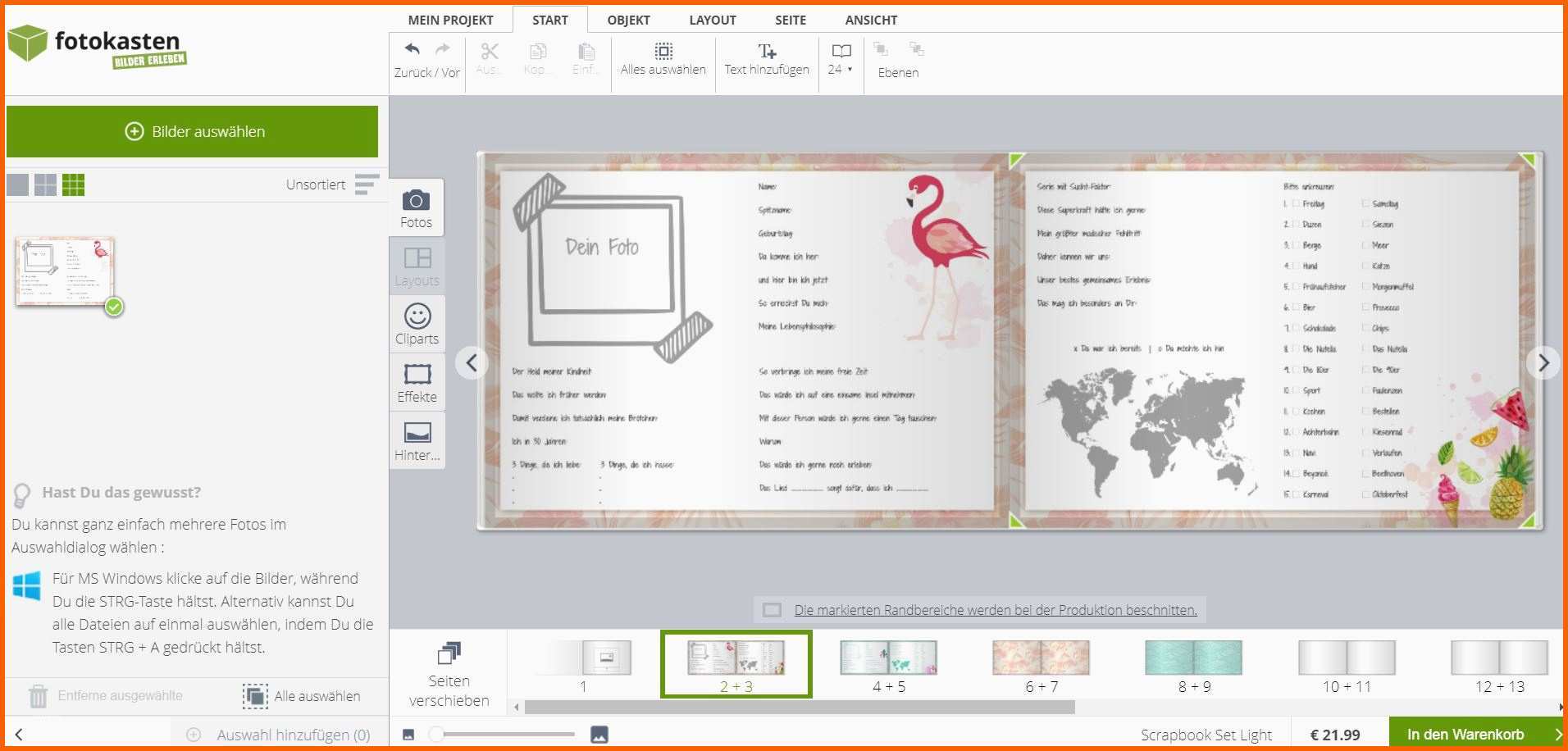Open the Cliparts smiley panel
The image size is (1568, 751).
(x=417, y=324)
